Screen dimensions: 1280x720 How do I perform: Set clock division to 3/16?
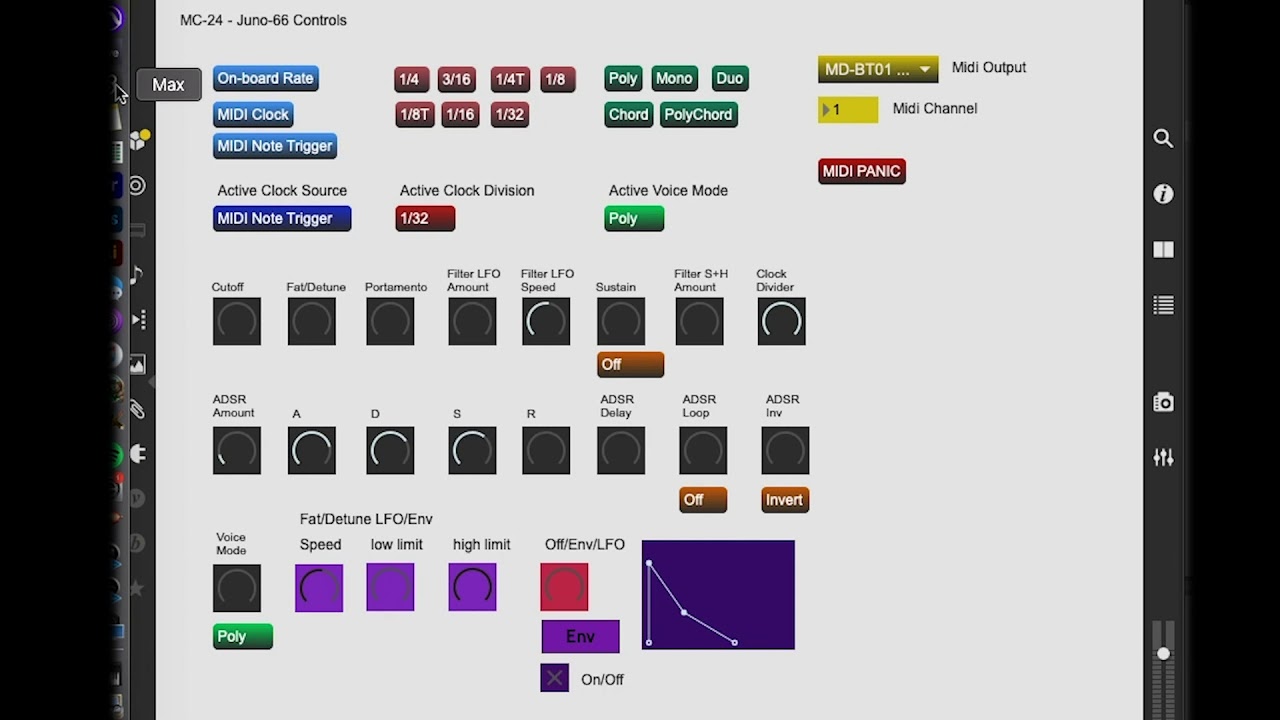coord(456,79)
